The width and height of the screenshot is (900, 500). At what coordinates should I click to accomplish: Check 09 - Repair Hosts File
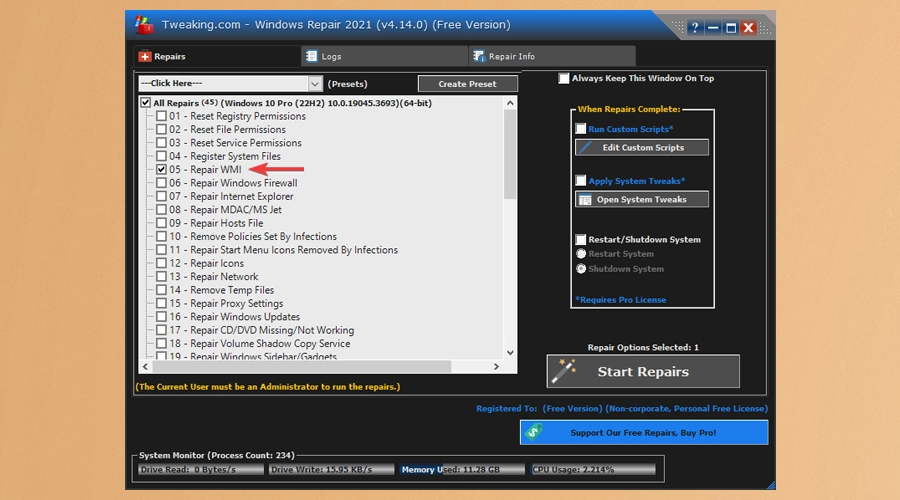(161, 223)
